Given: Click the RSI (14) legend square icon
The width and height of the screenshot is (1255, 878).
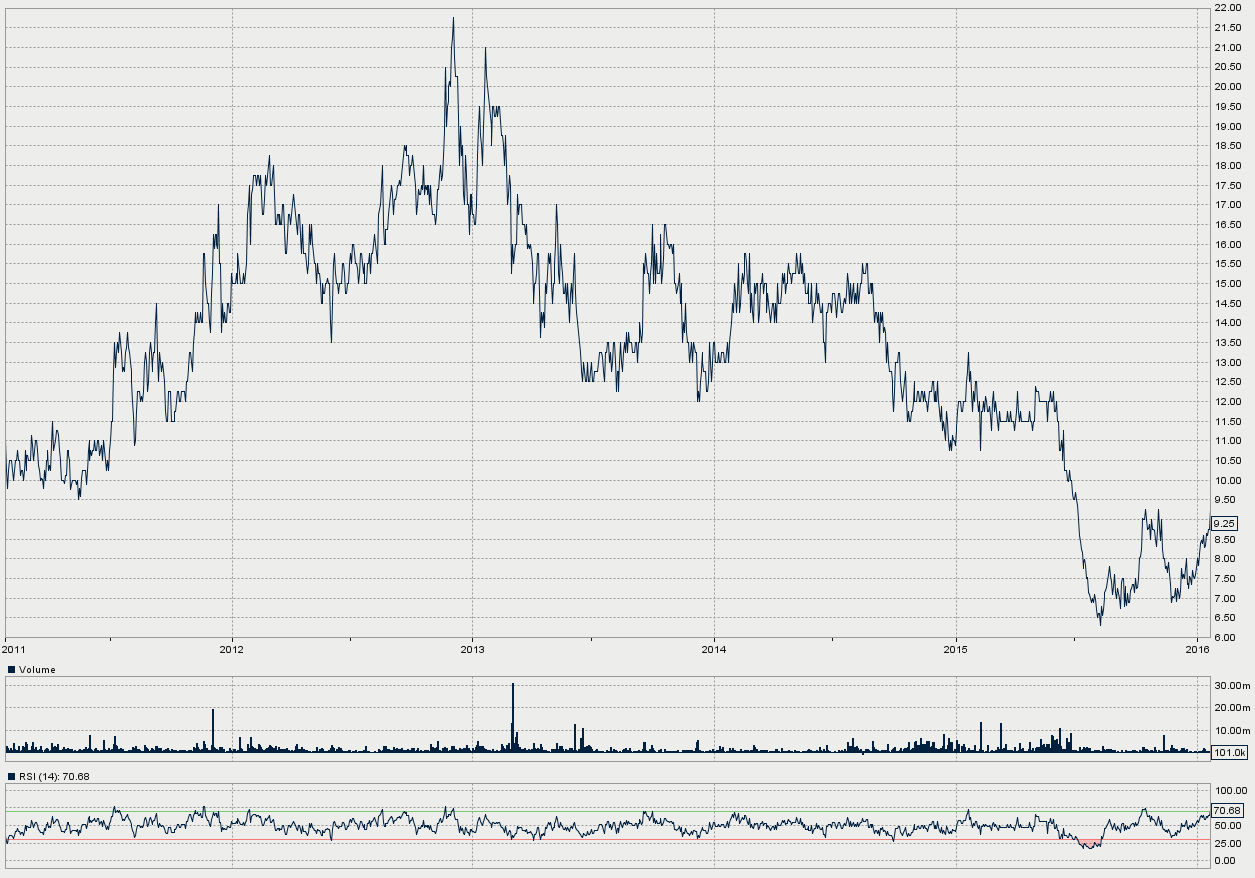Looking at the screenshot, I should [11, 776].
